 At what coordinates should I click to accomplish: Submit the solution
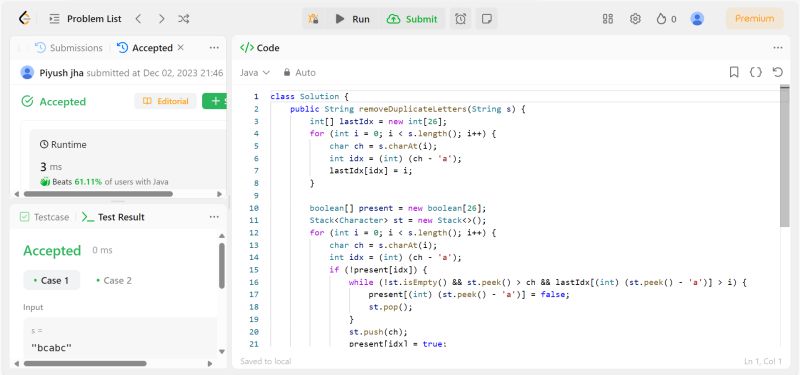click(x=412, y=19)
